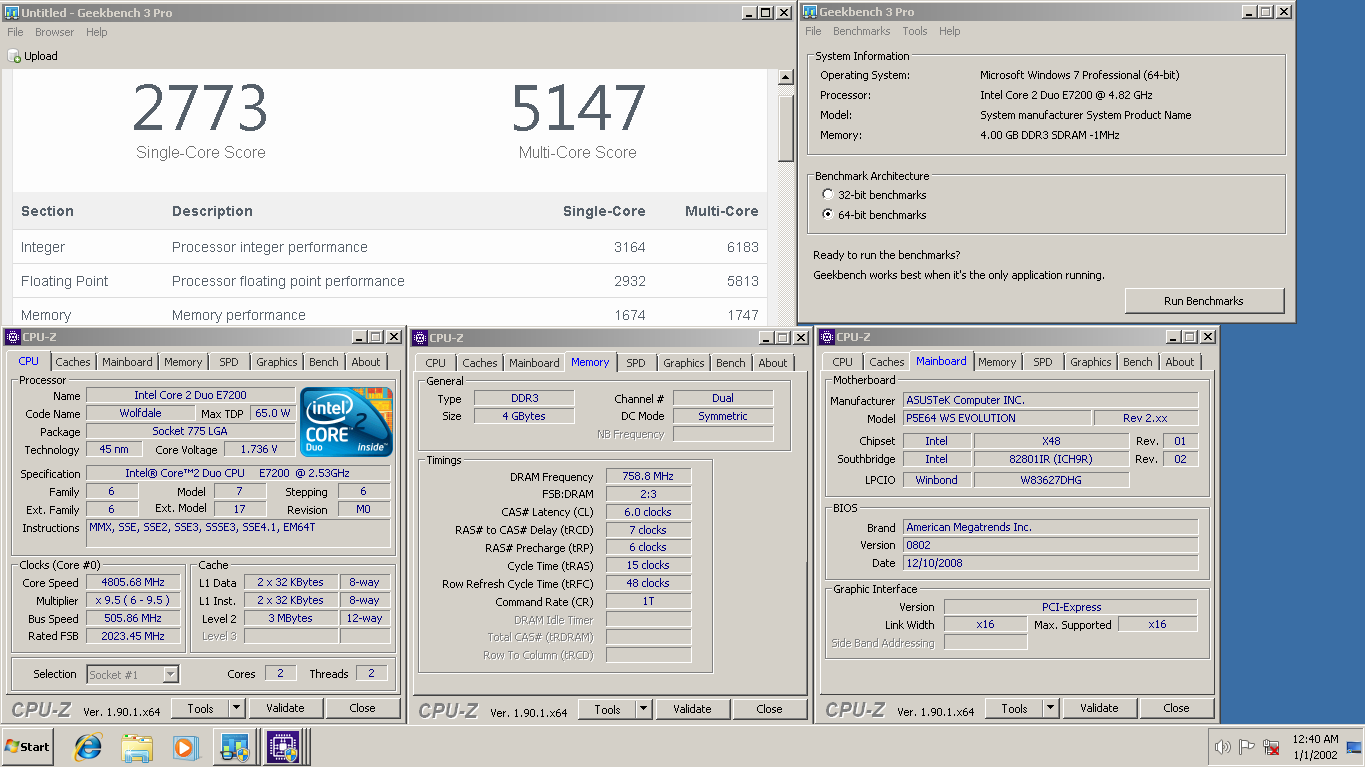Click the Upload icon in Geekbench toolbar

[14, 57]
